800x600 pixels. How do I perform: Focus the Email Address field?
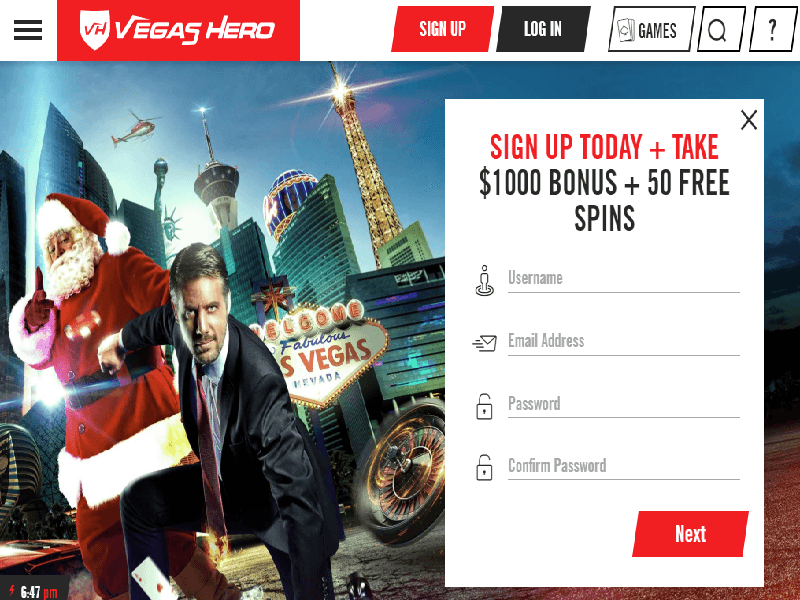(623, 342)
